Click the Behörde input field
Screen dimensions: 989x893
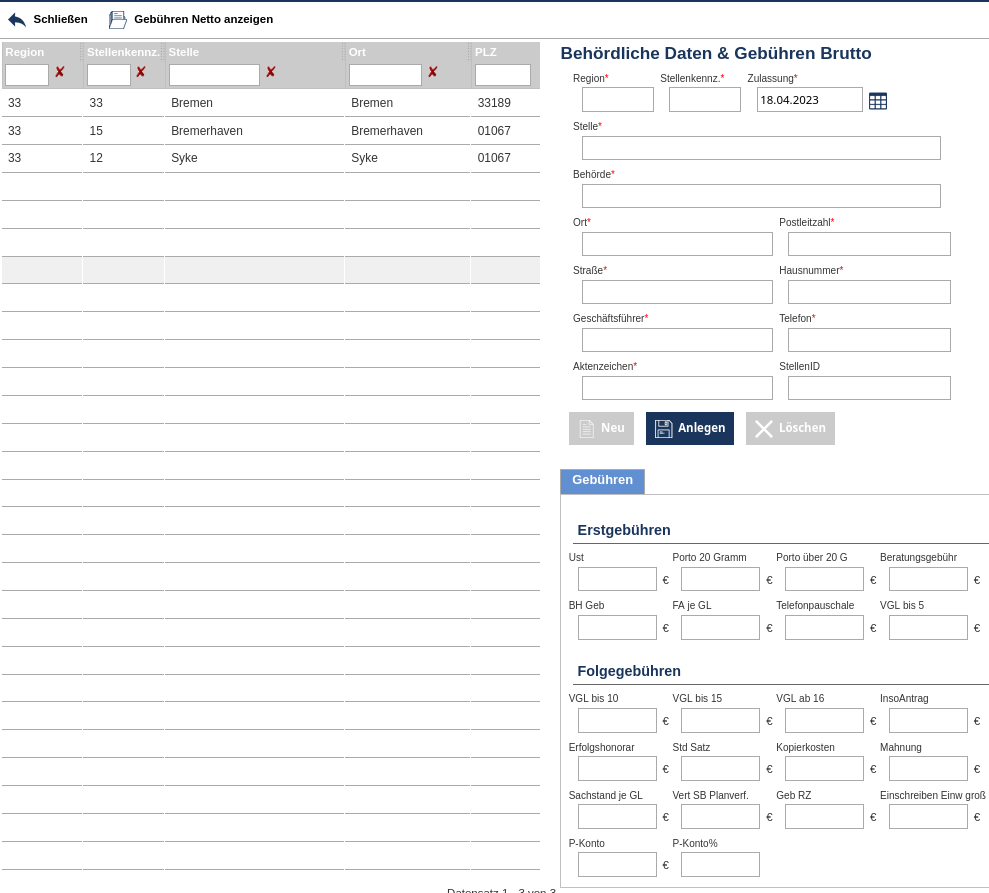coord(760,196)
